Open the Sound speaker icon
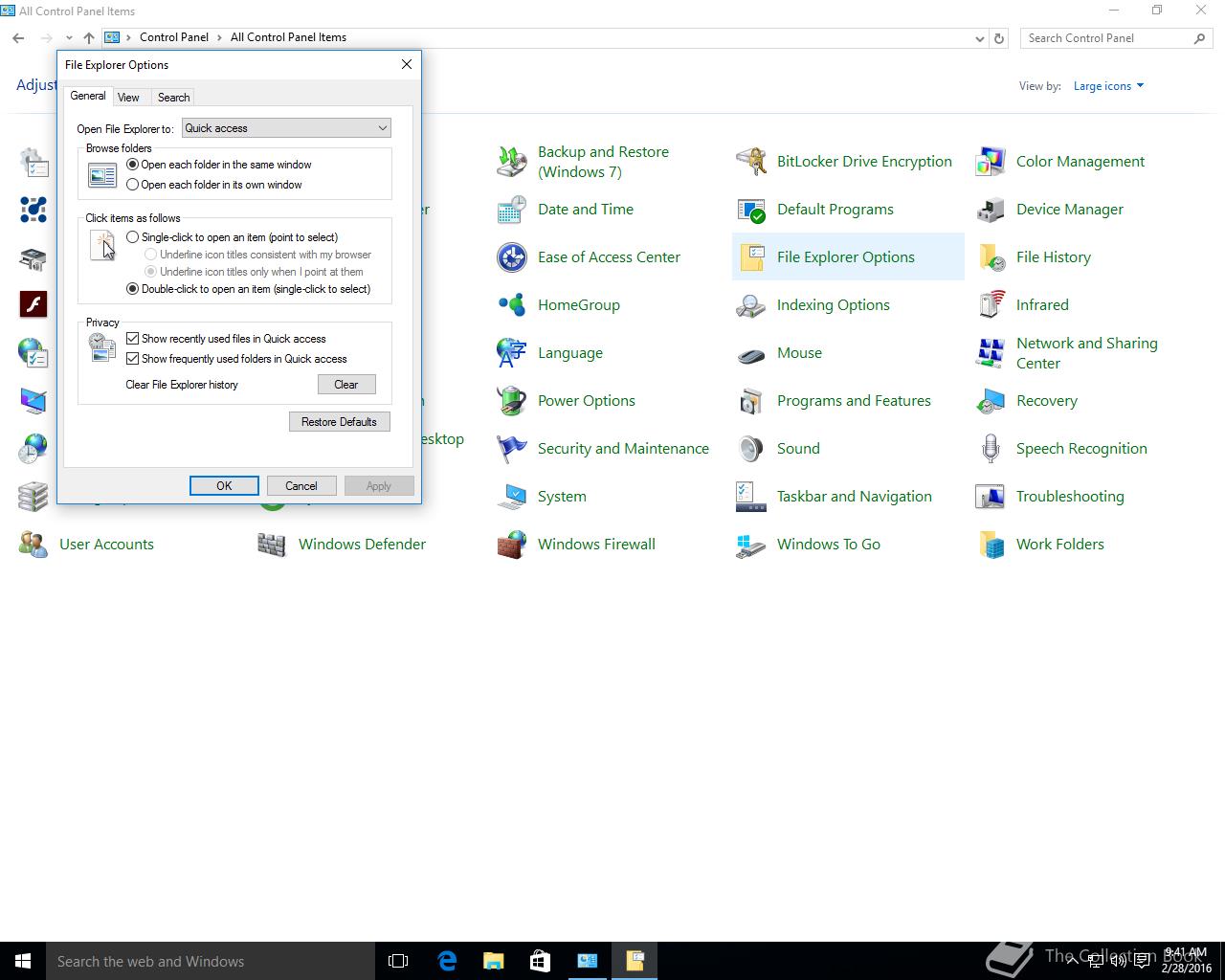The image size is (1225, 980). [x=751, y=449]
